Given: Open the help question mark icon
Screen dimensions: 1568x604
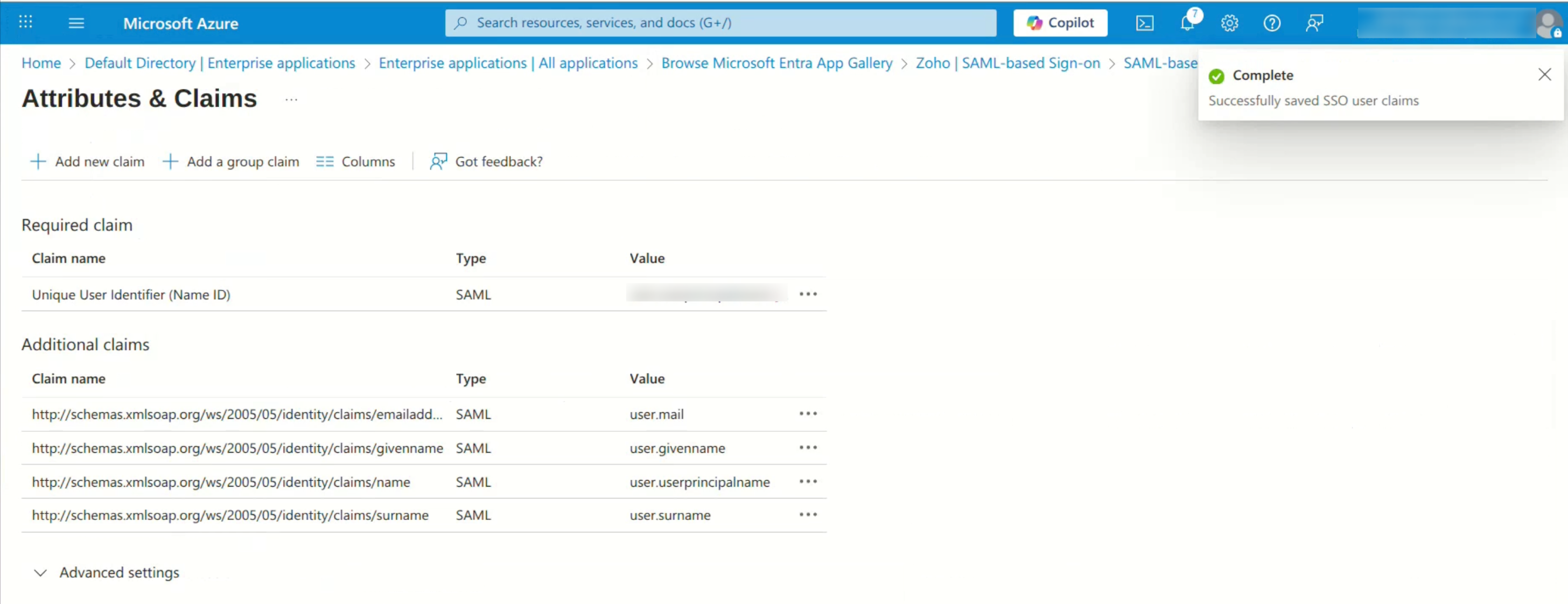Looking at the screenshot, I should pos(1271,23).
